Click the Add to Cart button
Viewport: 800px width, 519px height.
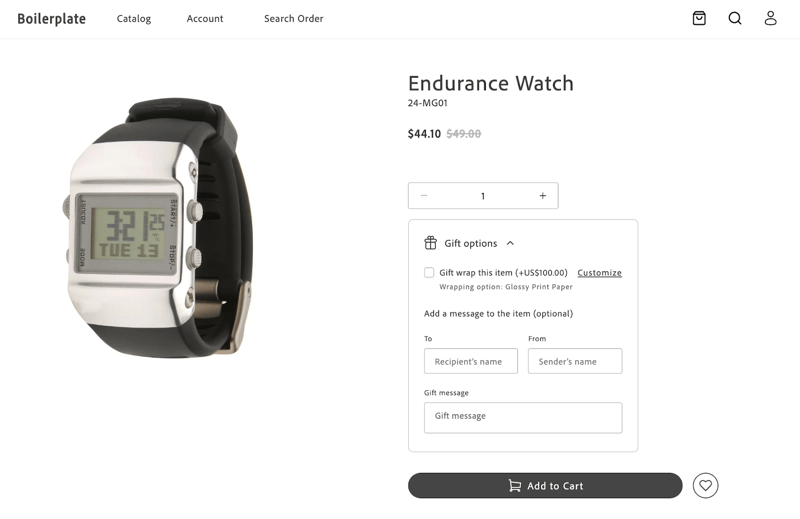coord(545,485)
